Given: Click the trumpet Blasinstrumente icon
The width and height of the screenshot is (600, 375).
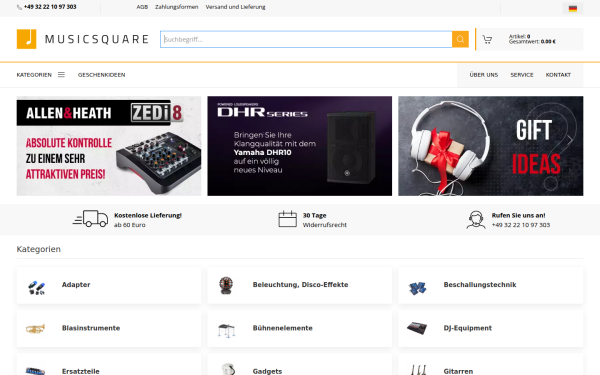Looking at the screenshot, I should 35,329.
